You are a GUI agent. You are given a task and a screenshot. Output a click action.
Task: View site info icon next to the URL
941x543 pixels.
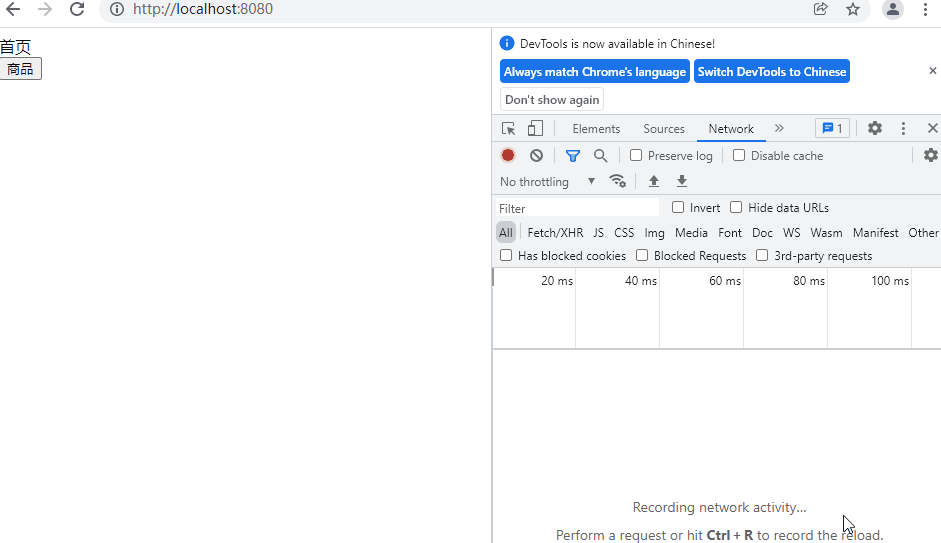point(117,9)
